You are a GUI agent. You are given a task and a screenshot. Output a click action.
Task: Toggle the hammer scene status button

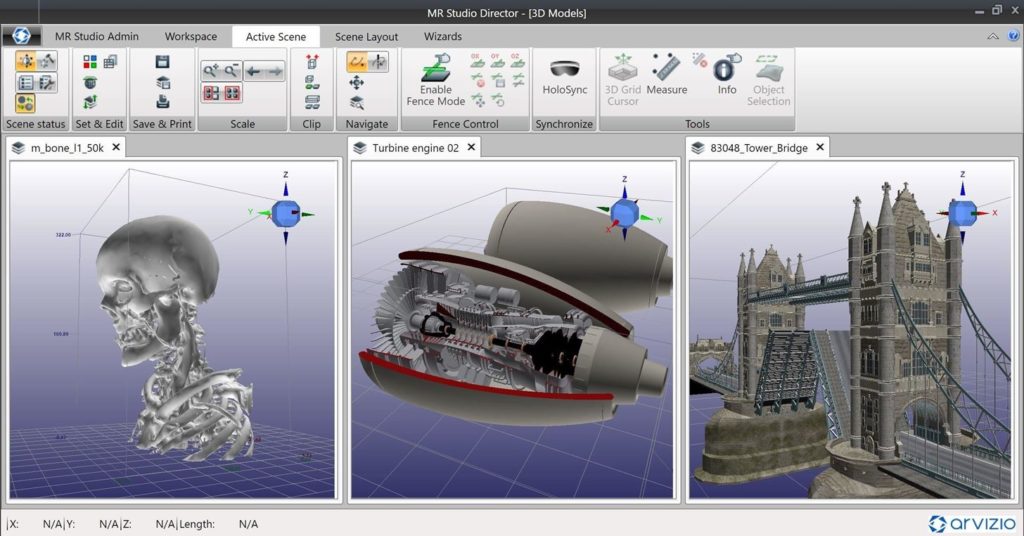(46, 61)
